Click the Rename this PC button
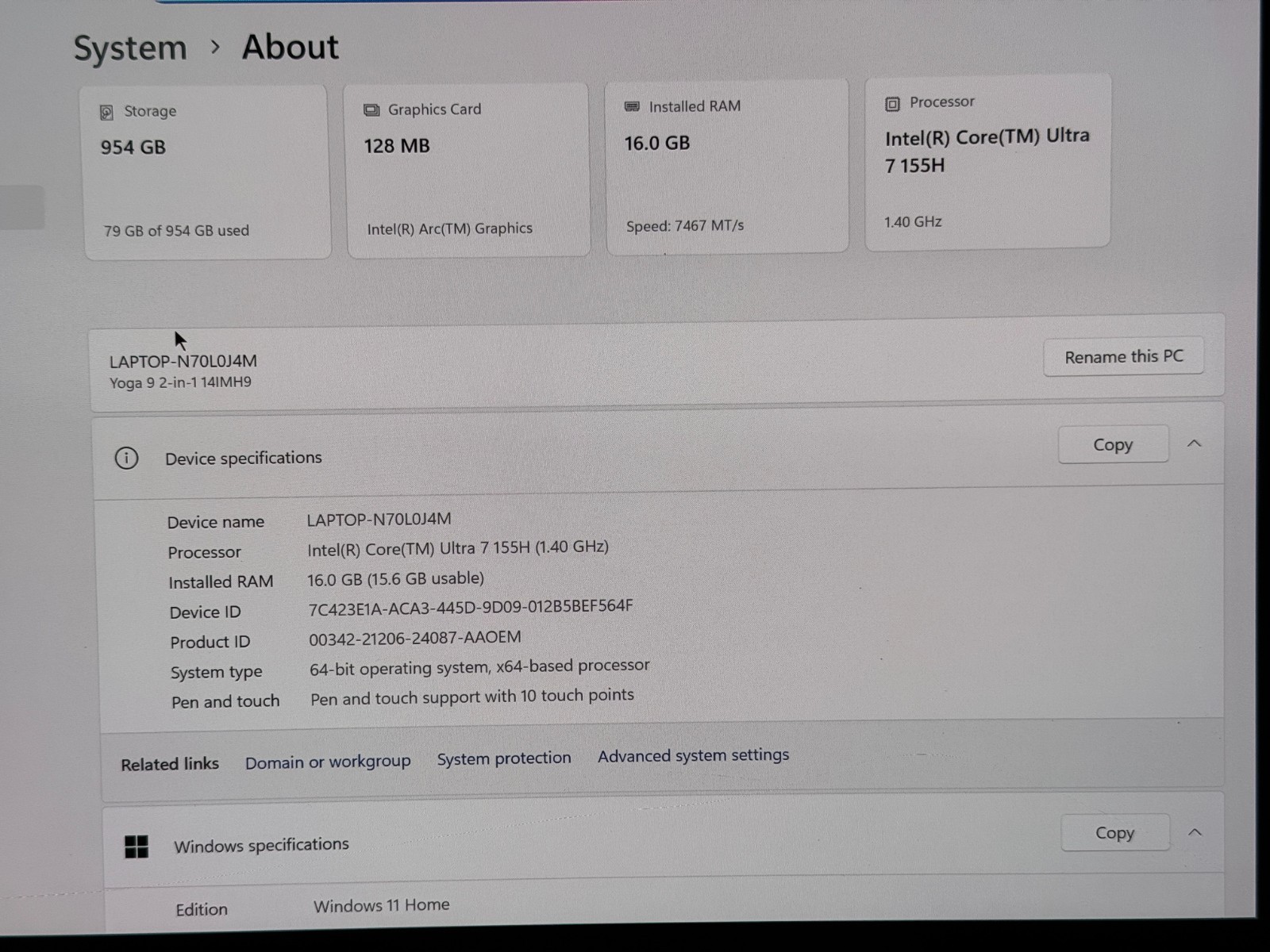Screen dimensions: 1270x952 click(1123, 357)
